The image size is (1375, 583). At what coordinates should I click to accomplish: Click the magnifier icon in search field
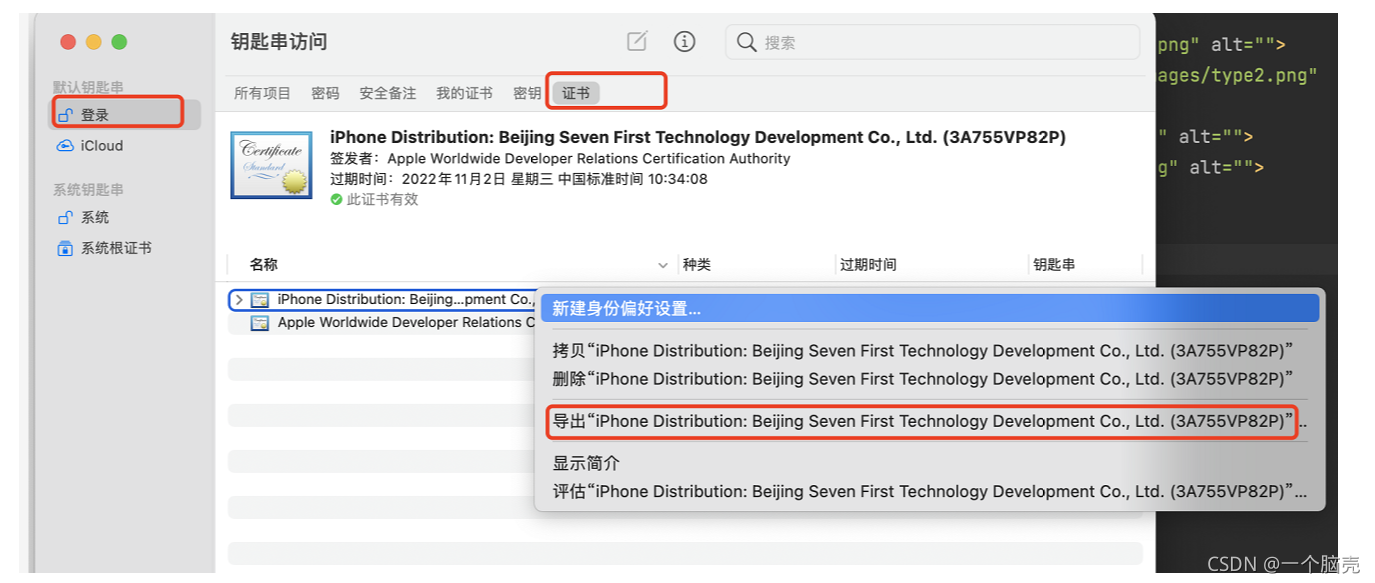[746, 42]
